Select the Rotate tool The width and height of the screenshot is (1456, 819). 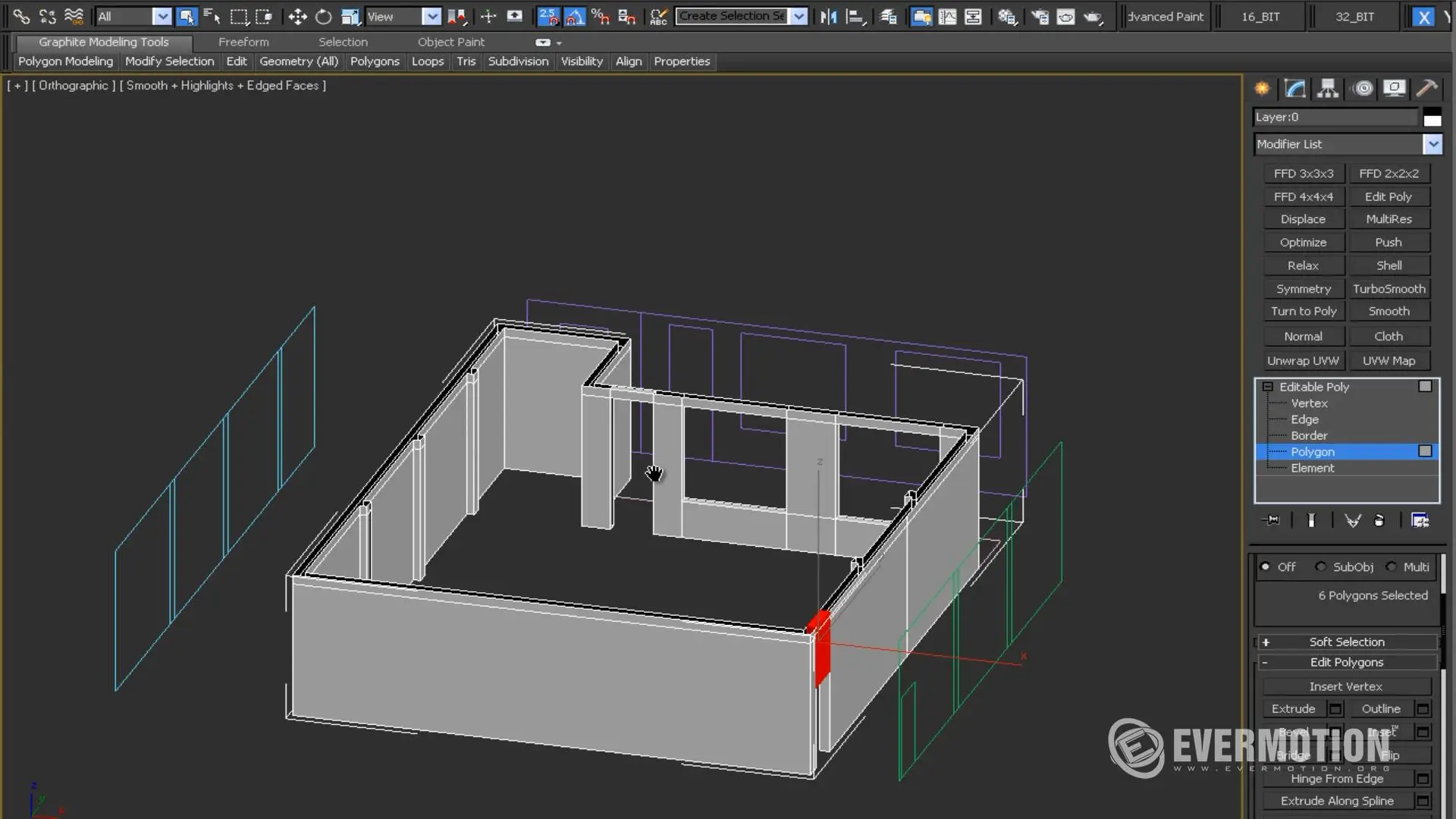click(323, 16)
